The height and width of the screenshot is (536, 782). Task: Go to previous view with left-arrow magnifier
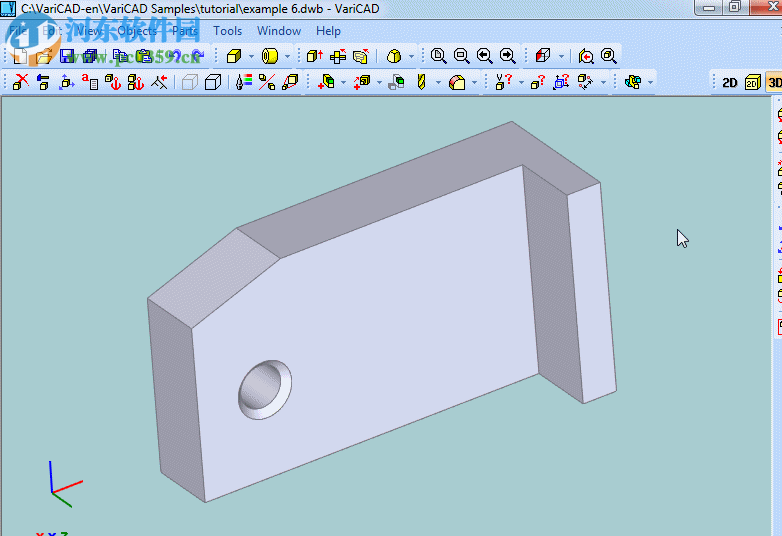click(x=484, y=56)
